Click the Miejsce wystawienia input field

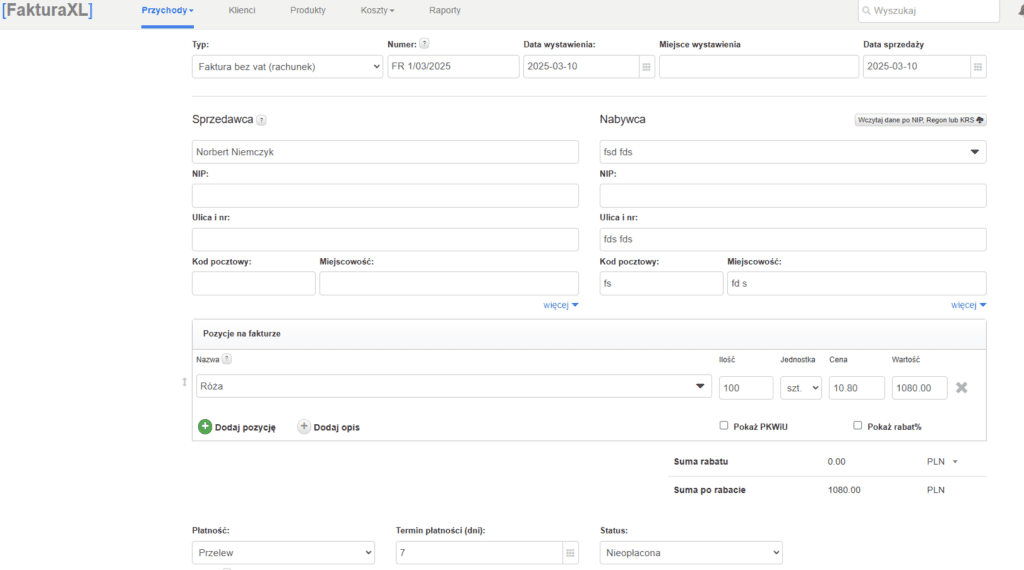(758, 67)
